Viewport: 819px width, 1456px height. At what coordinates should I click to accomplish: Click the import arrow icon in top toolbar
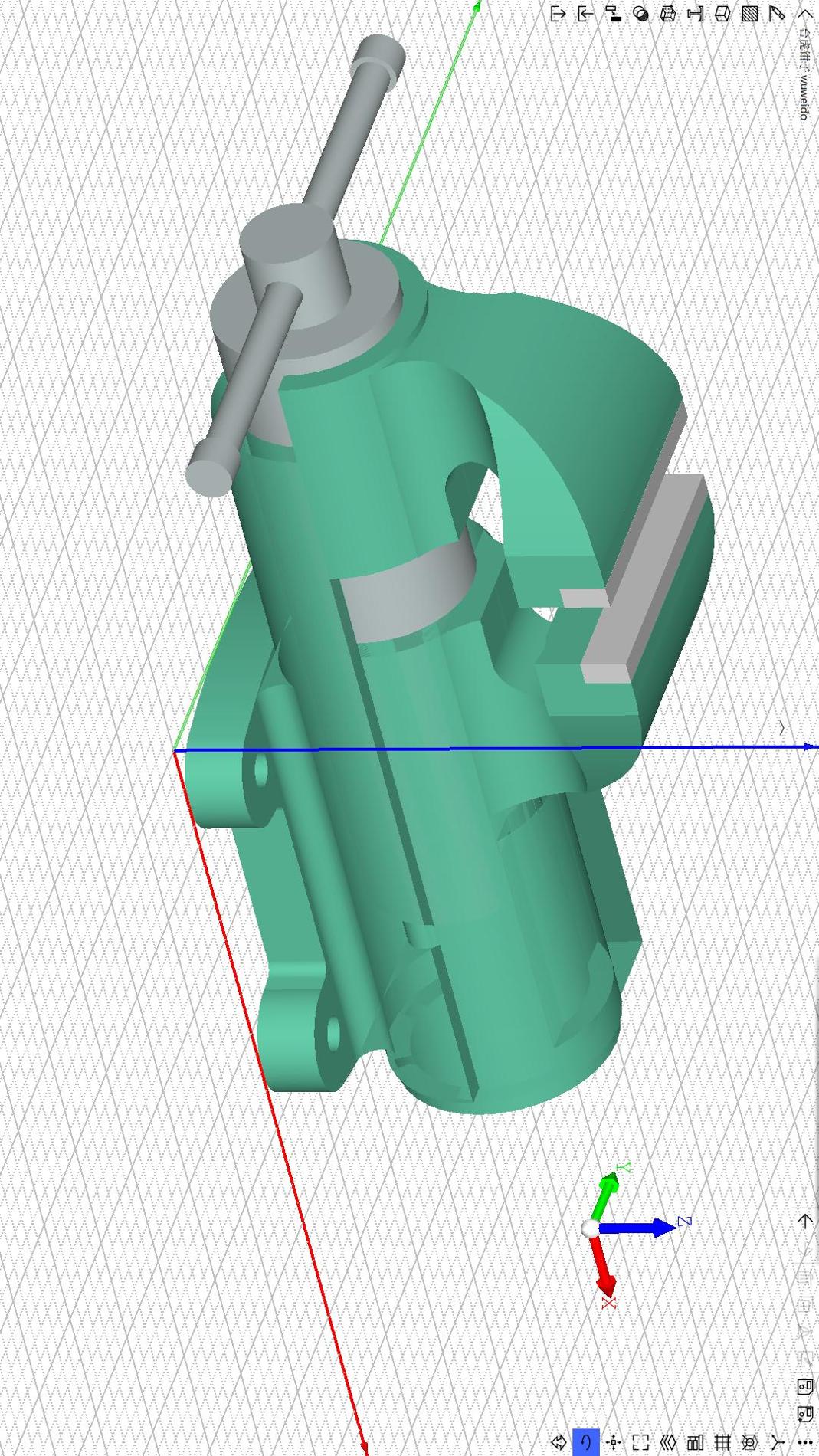(x=585, y=14)
